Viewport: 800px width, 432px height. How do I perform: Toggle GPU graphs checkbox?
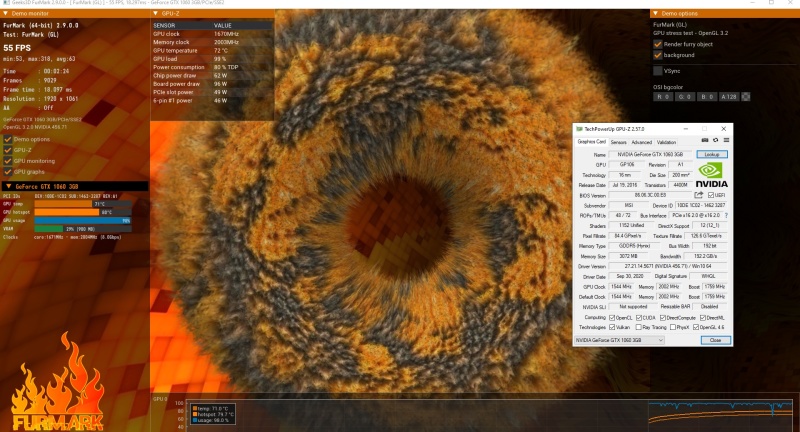click(8, 172)
